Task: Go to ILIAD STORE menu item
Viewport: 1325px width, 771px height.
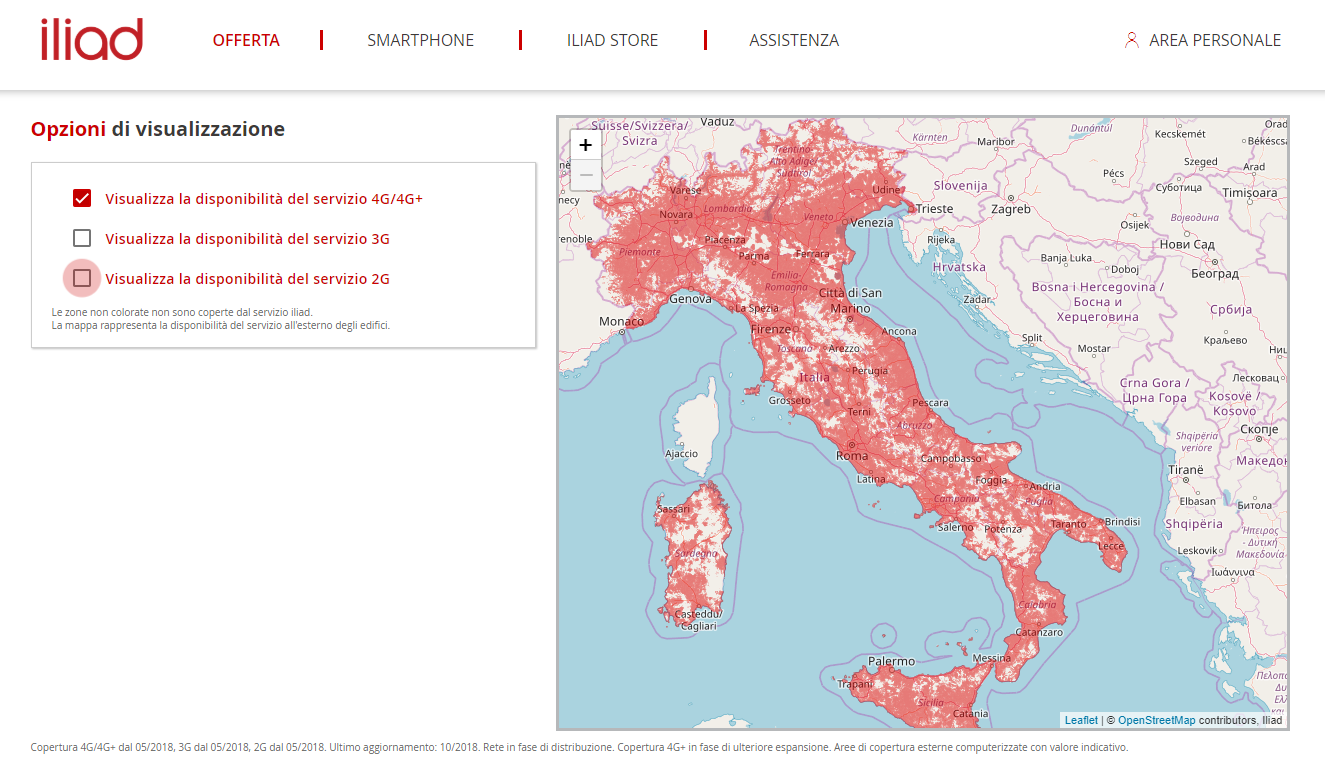Action: point(612,40)
